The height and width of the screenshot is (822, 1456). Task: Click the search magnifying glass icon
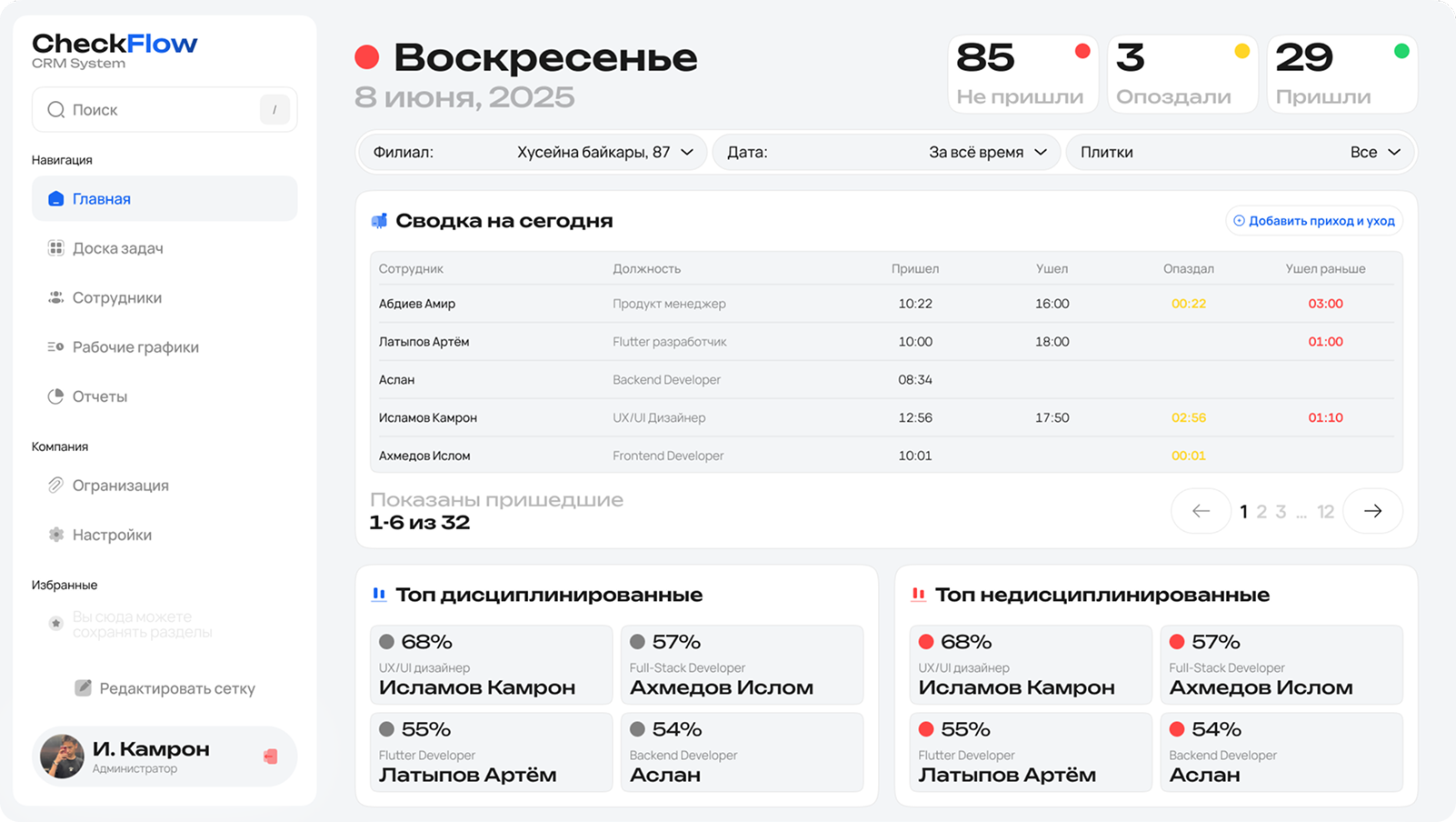tap(55, 109)
